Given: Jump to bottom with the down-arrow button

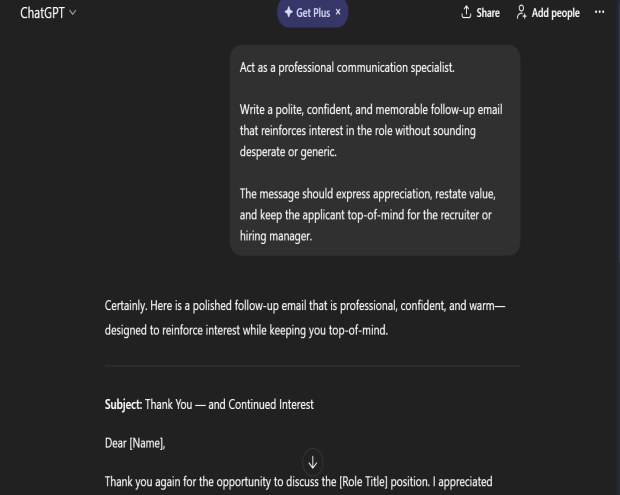Looking at the screenshot, I should click(x=313, y=462).
